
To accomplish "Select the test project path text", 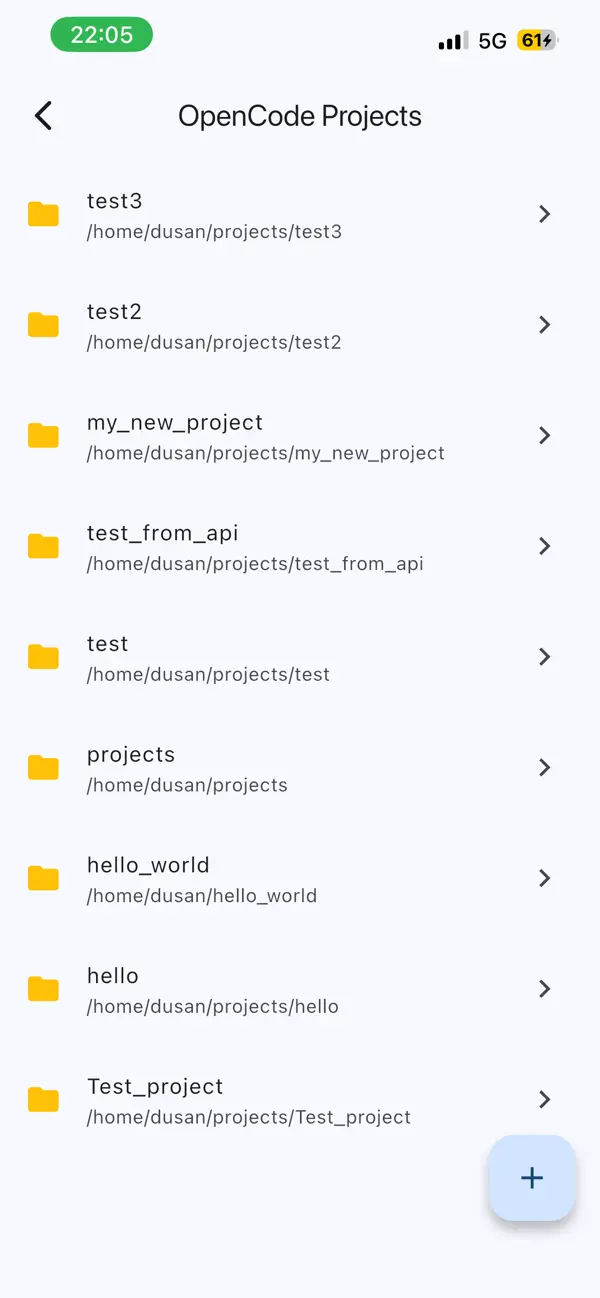I will tap(208, 674).
